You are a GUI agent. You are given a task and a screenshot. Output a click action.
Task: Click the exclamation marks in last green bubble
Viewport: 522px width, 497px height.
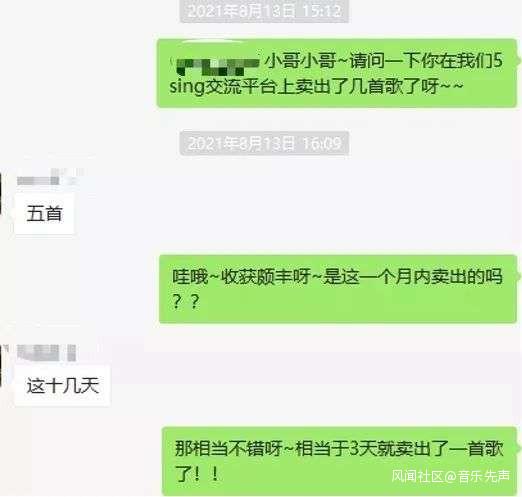(x=206, y=474)
